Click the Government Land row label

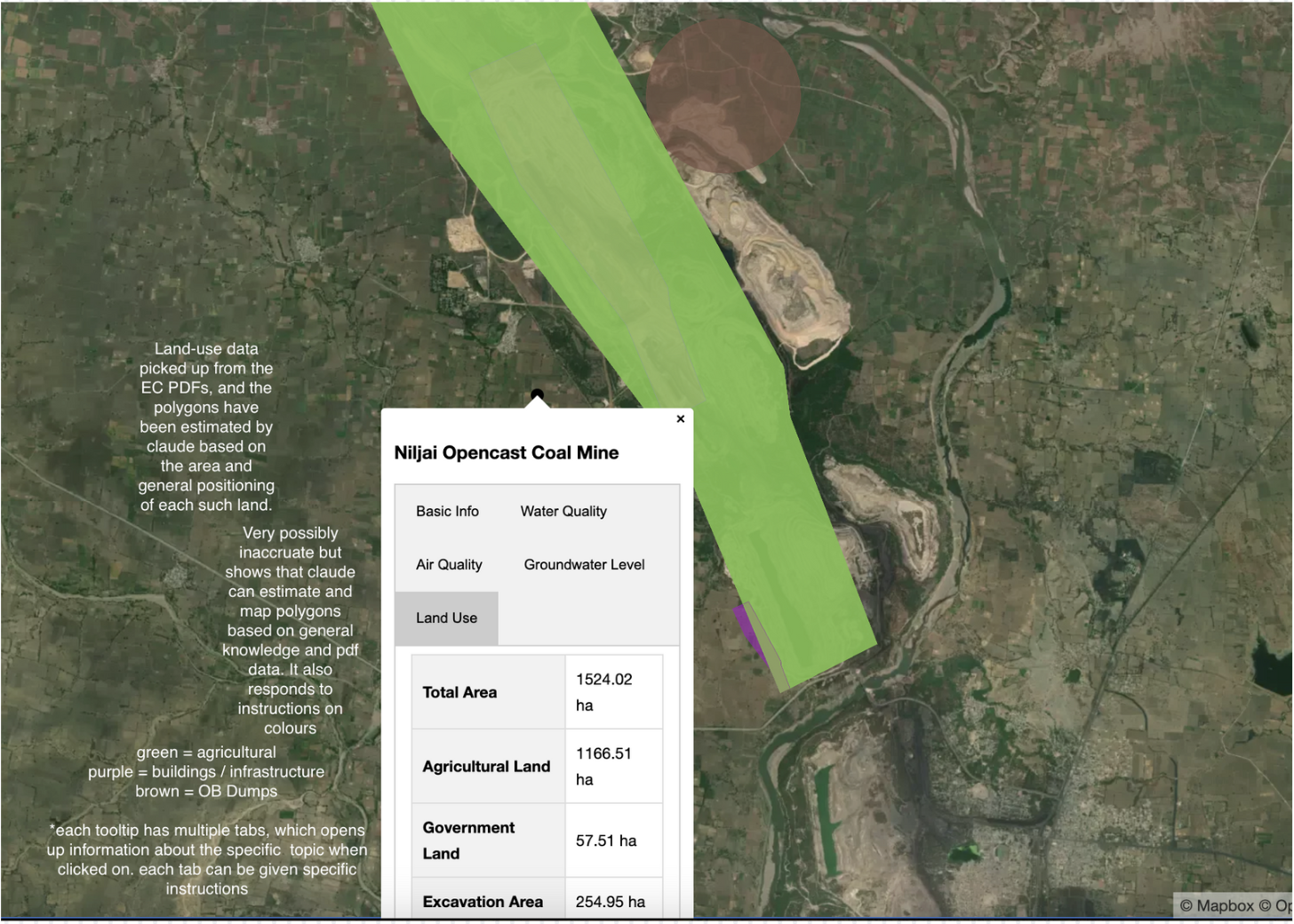click(x=468, y=840)
